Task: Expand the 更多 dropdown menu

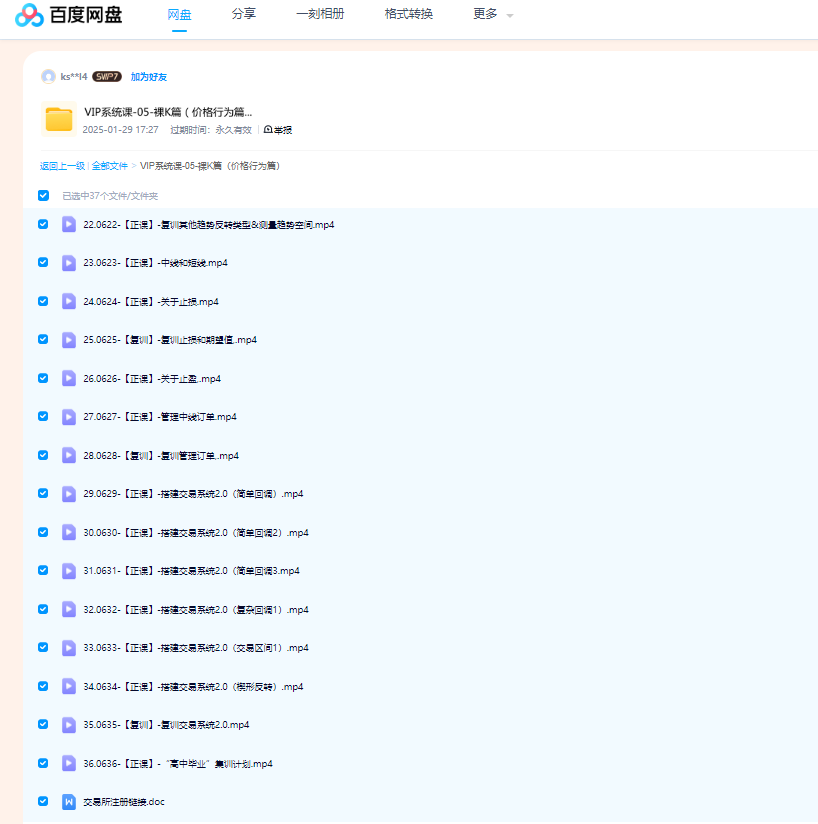Action: pos(493,14)
